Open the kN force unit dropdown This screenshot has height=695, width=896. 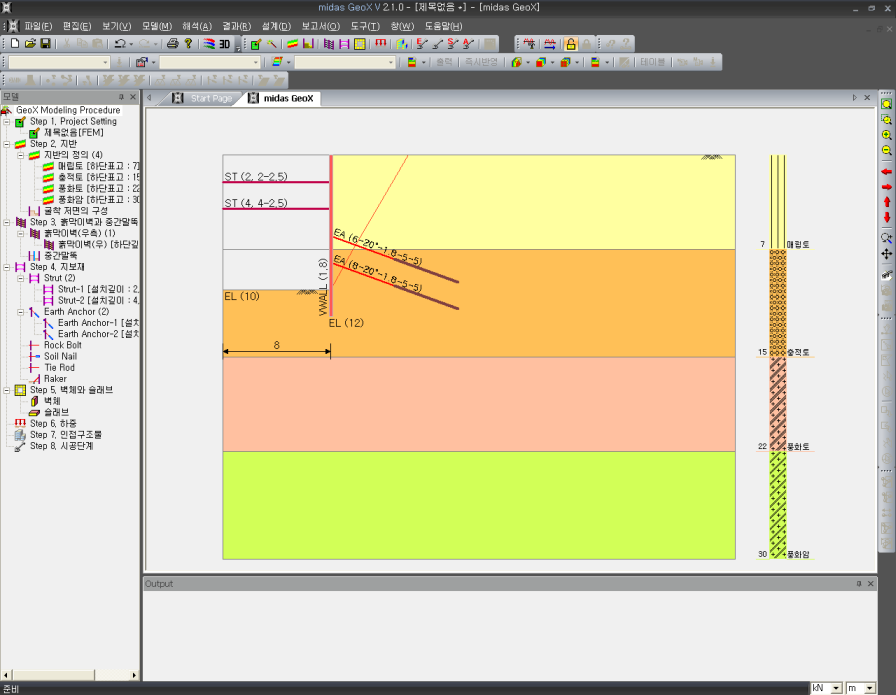(x=834, y=688)
